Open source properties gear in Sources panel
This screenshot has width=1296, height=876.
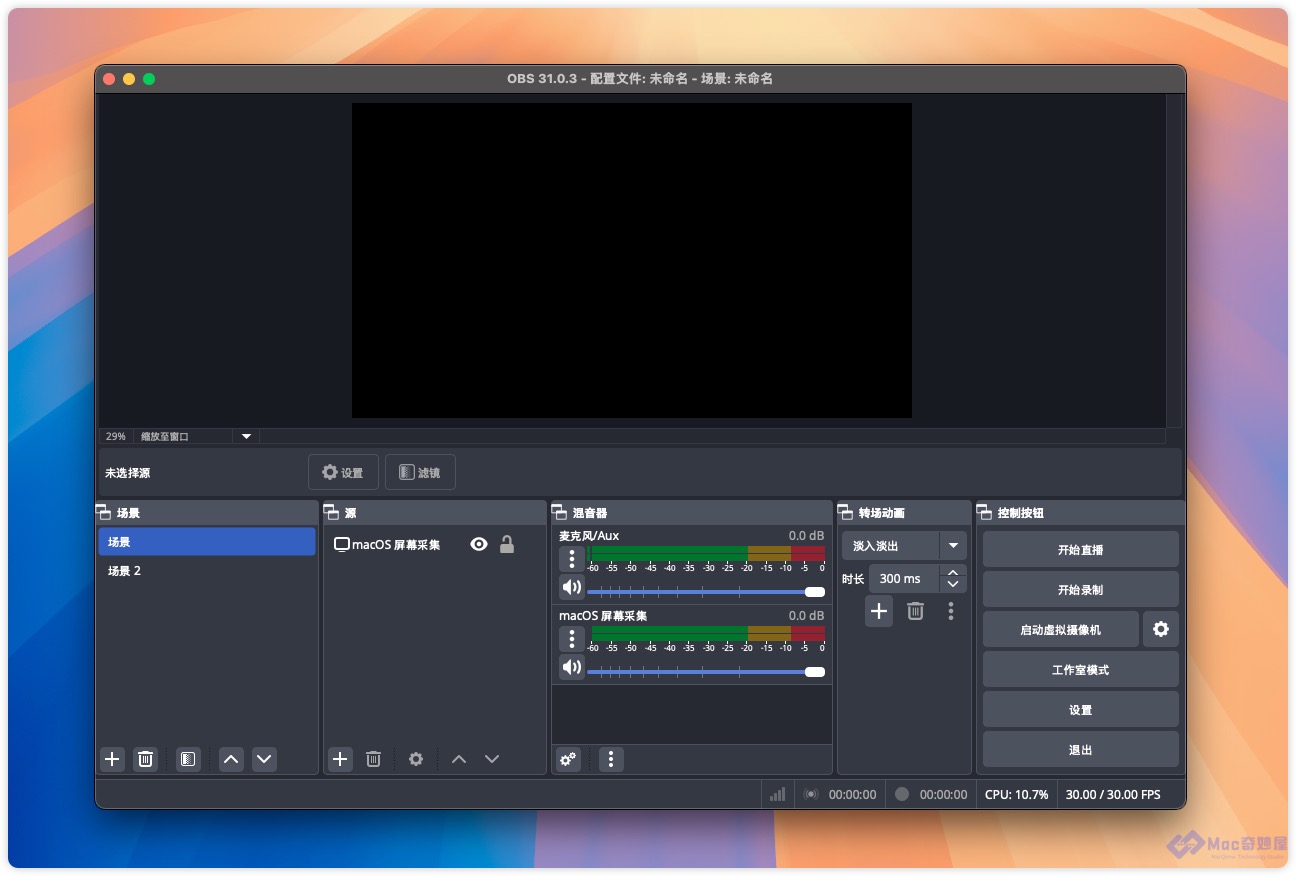(416, 759)
